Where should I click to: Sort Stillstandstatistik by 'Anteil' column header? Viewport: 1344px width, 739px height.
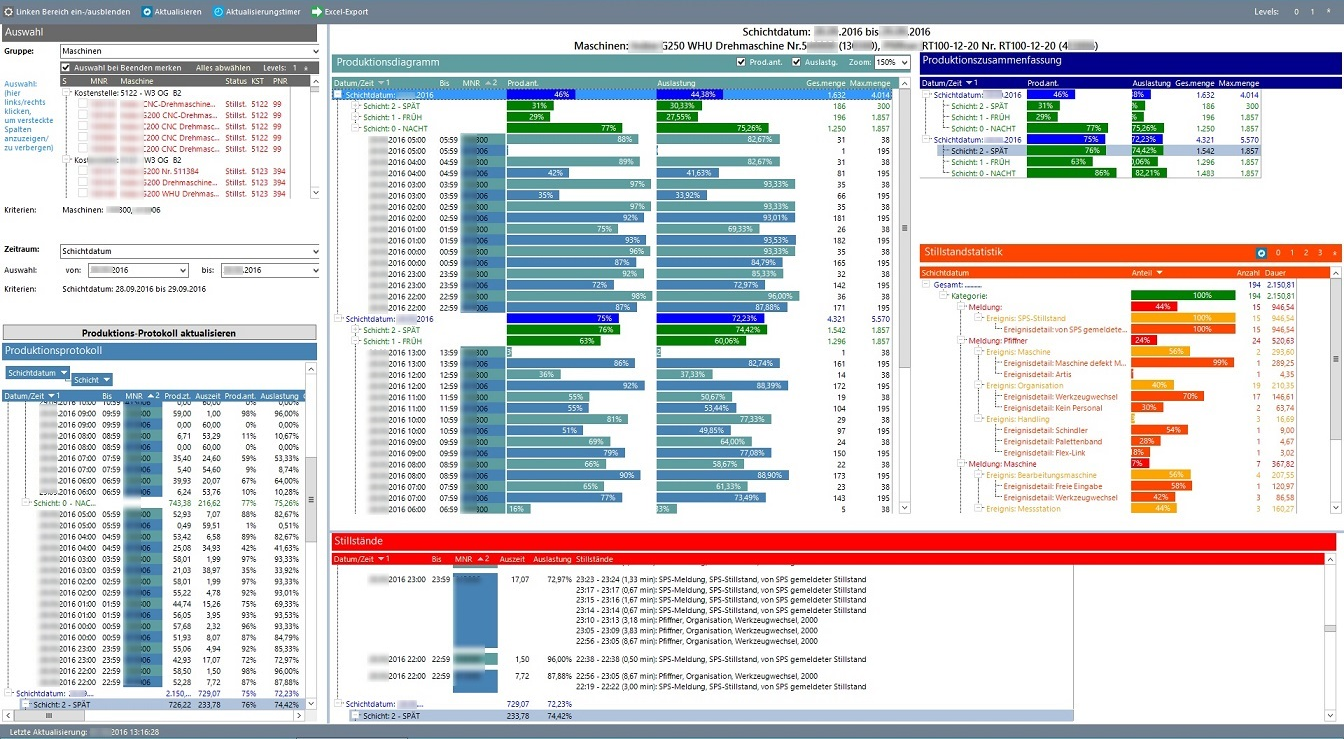[1147, 273]
